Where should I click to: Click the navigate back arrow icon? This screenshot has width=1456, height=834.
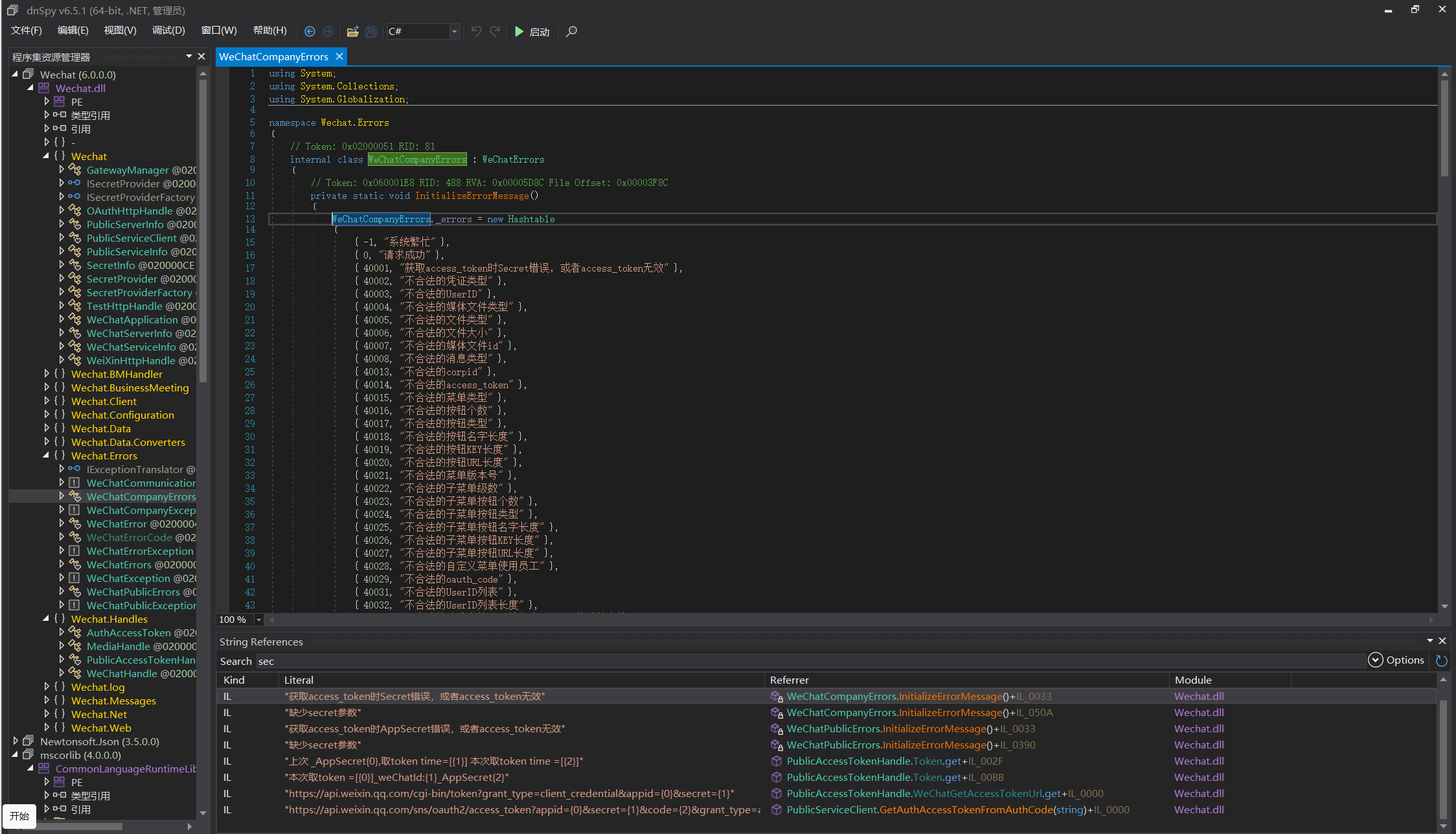coord(310,31)
